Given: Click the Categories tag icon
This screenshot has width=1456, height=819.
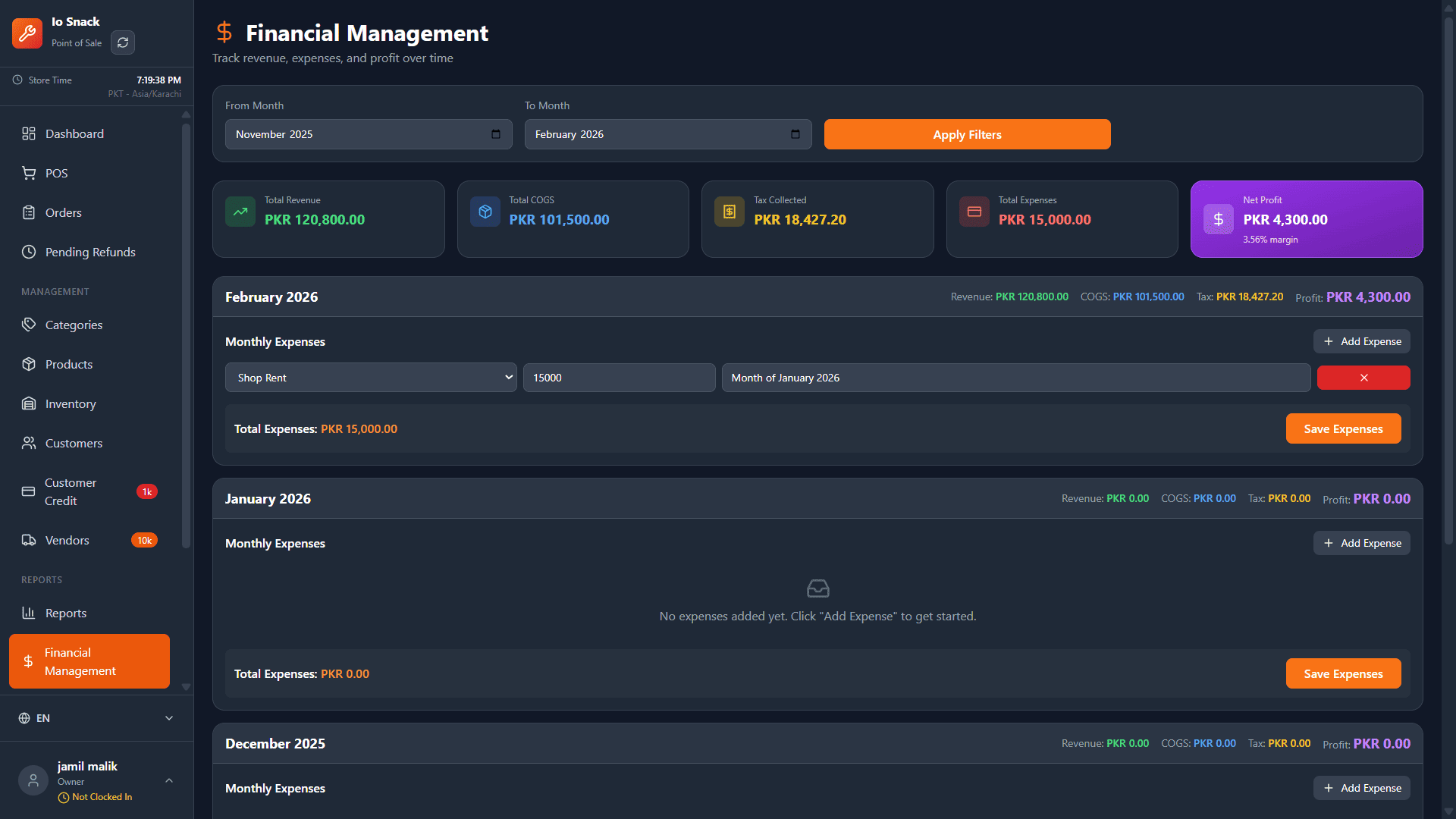Looking at the screenshot, I should 29,325.
